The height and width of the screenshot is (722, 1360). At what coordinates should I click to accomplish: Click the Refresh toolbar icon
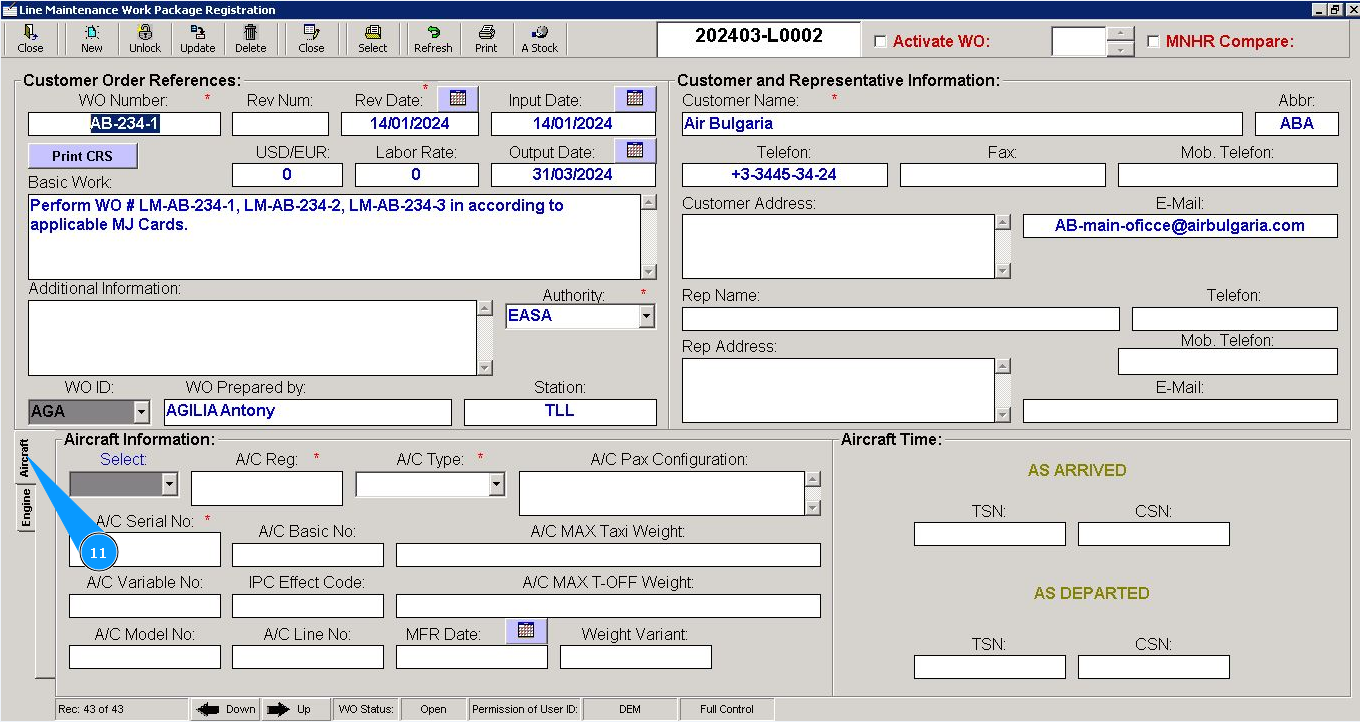433,38
